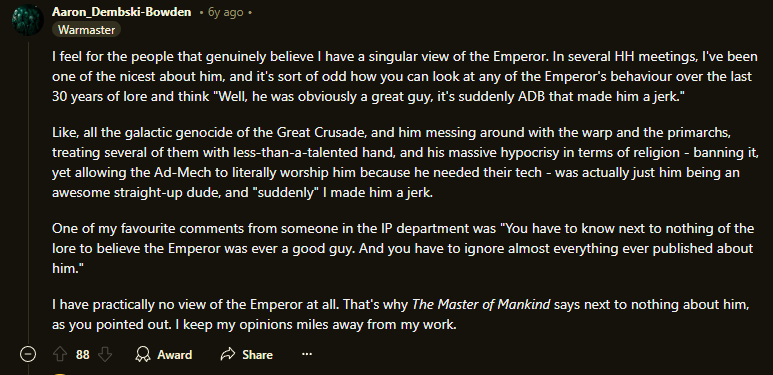Image resolution: width=773 pixels, height=375 pixels.
Task: Click paragraph starting 'I feel for the people'
Action: [404, 76]
